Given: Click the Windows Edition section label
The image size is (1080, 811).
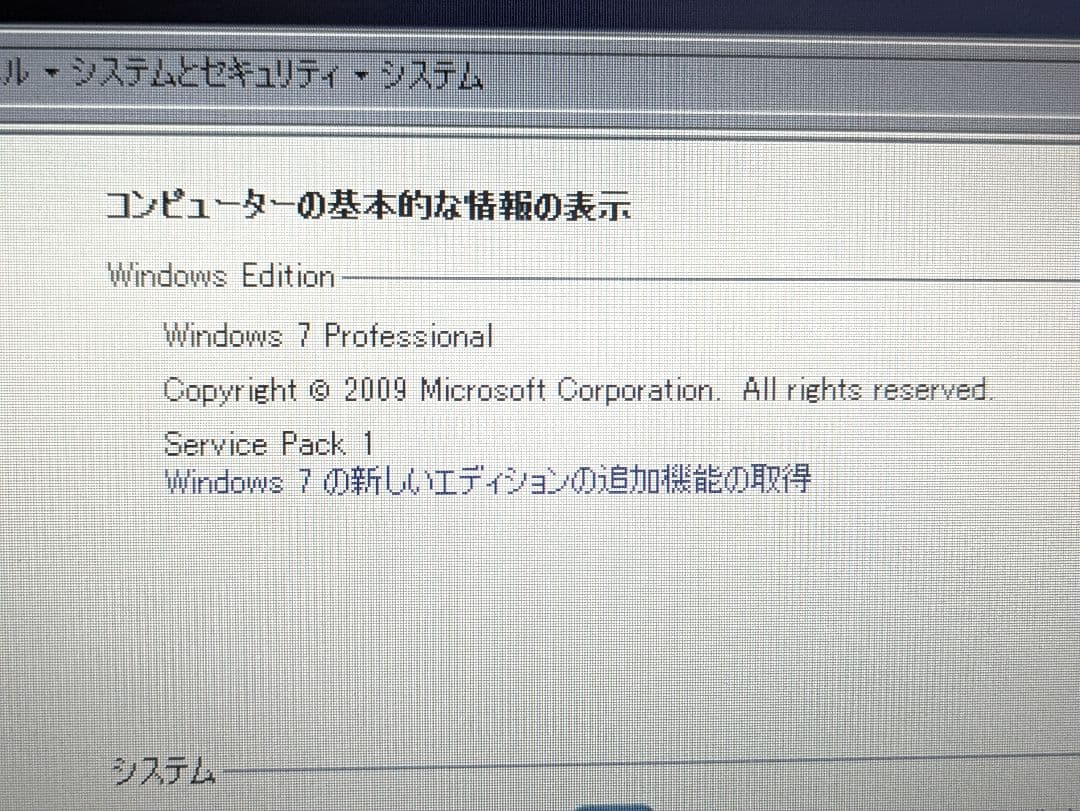Looking at the screenshot, I should point(221,276).
